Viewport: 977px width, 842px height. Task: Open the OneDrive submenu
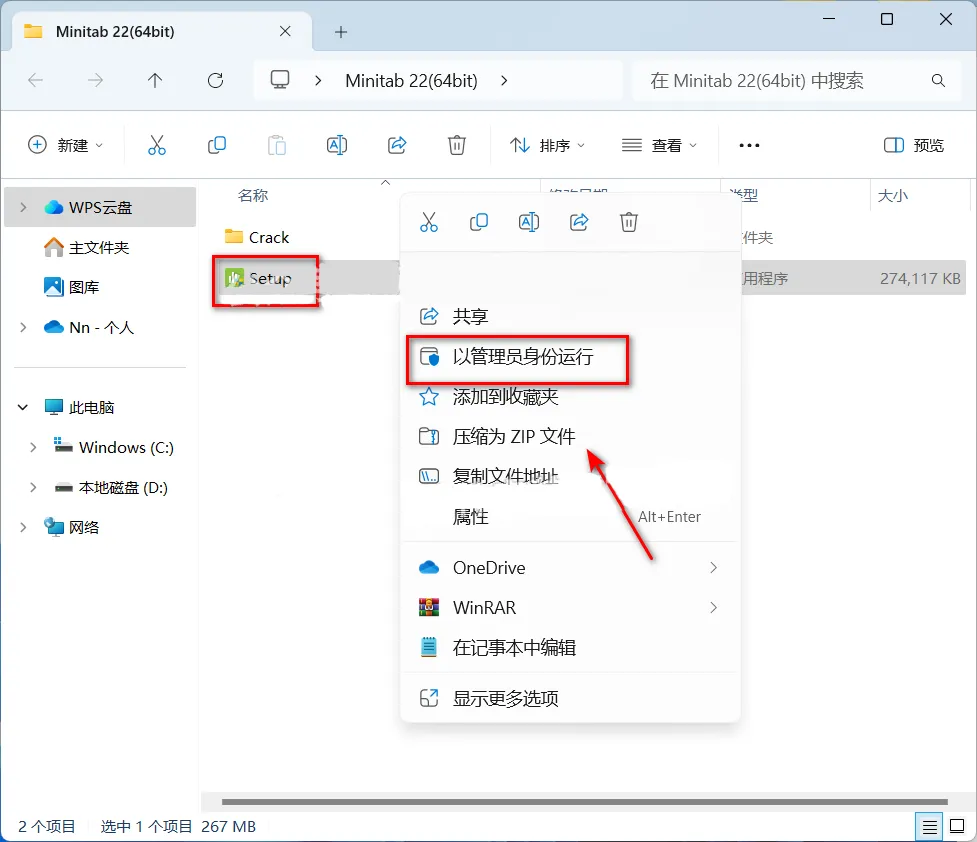570,568
